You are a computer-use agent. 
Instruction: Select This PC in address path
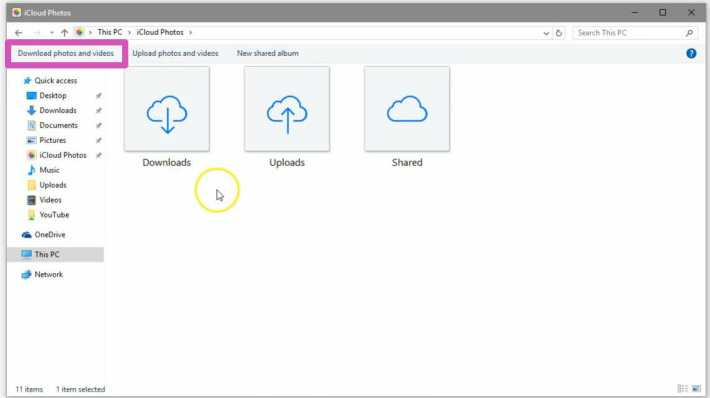pyautogui.click(x=110, y=33)
